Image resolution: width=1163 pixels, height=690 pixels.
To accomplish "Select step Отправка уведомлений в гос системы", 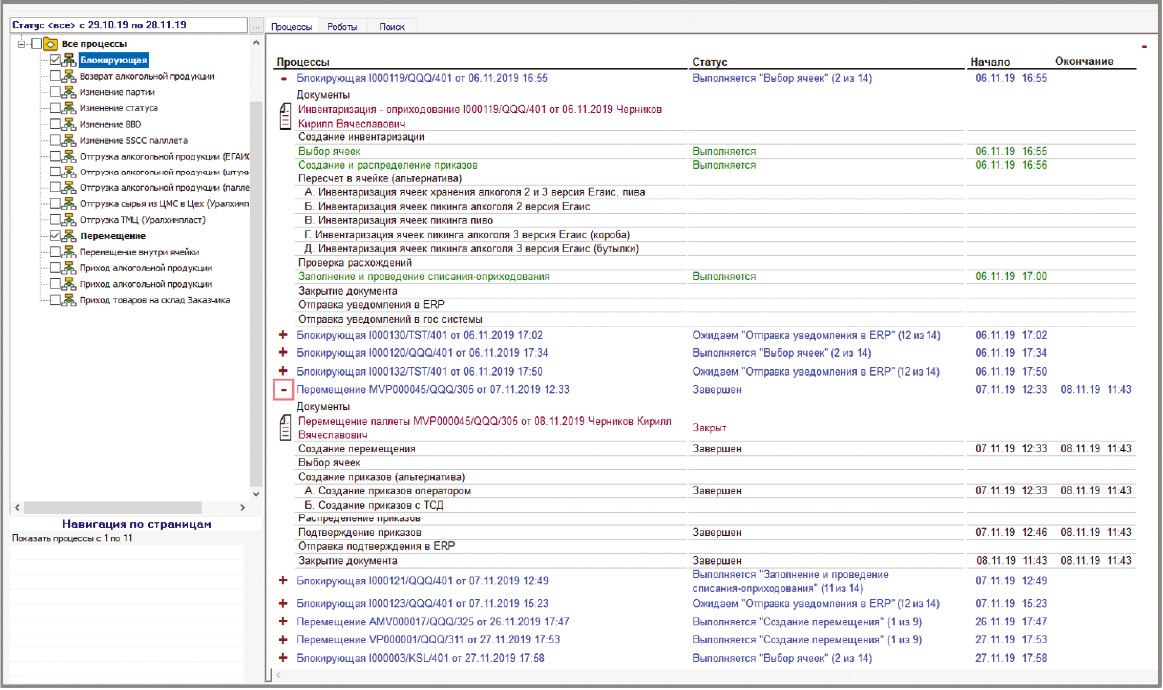I will point(390,320).
